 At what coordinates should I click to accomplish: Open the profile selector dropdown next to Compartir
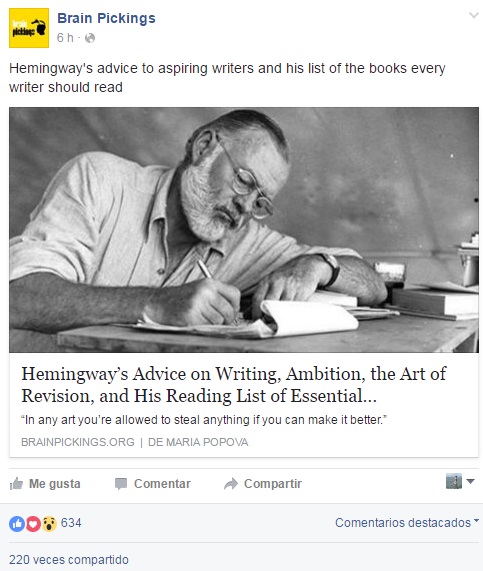click(460, 481)
